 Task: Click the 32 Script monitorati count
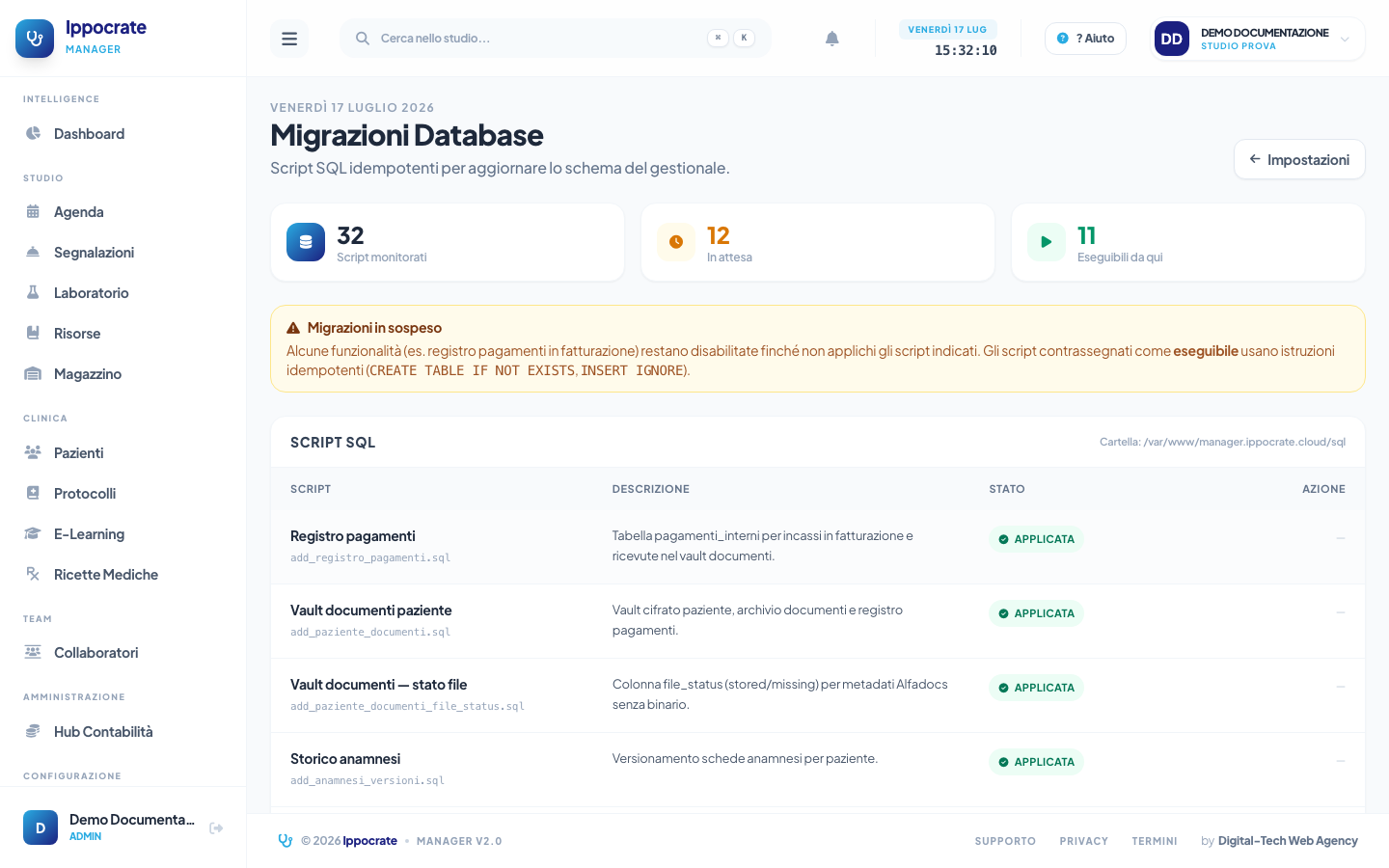(x=350, y=235)
